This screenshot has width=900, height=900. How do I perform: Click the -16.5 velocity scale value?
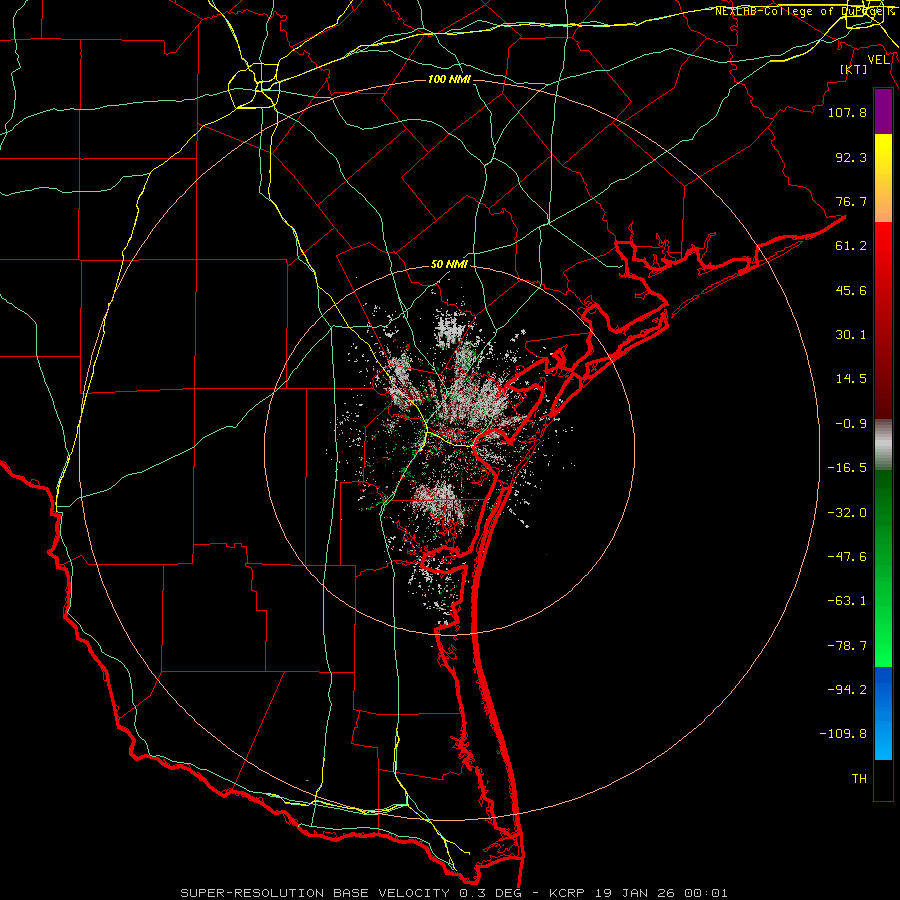pos(847,468)
